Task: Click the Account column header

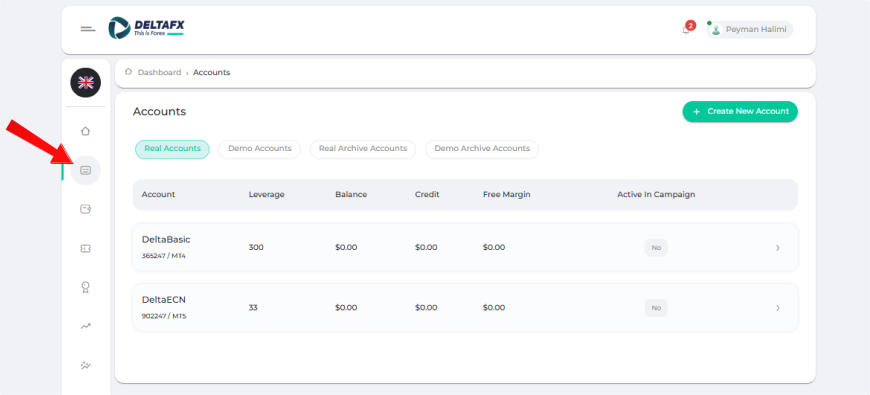Action: (x=158, y=195)
